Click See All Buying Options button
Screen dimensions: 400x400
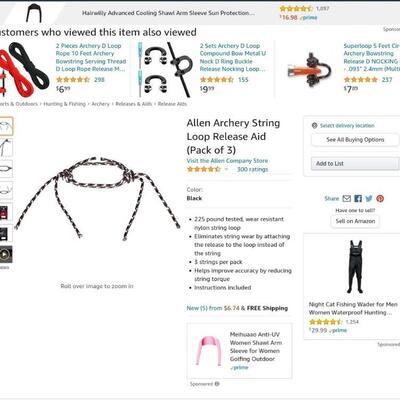coord(355,140)
